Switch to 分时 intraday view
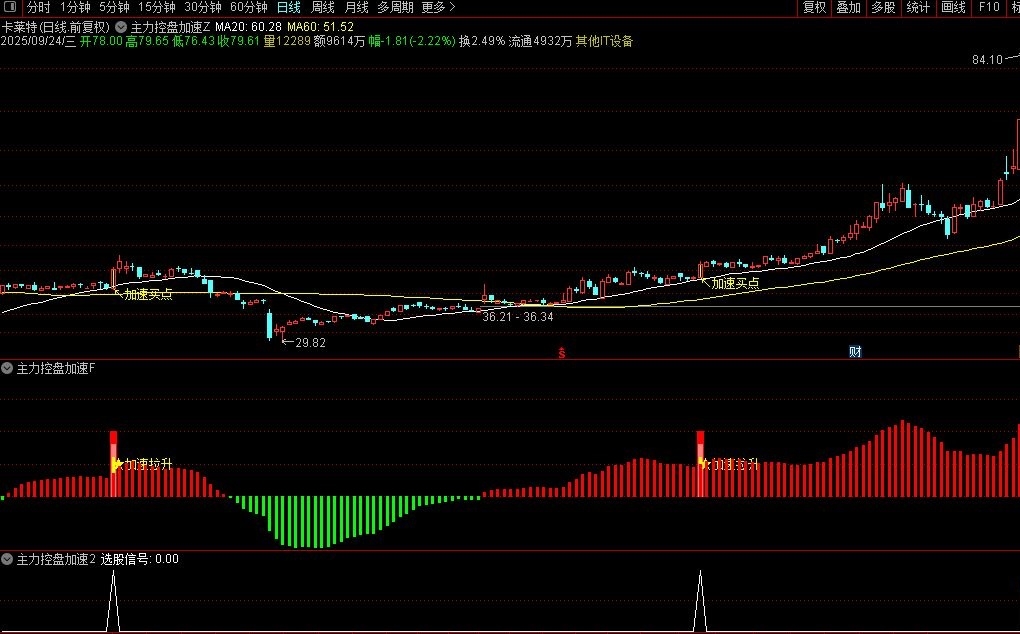Viewport: 1020px width, 634px height. [x=38, y=7]
